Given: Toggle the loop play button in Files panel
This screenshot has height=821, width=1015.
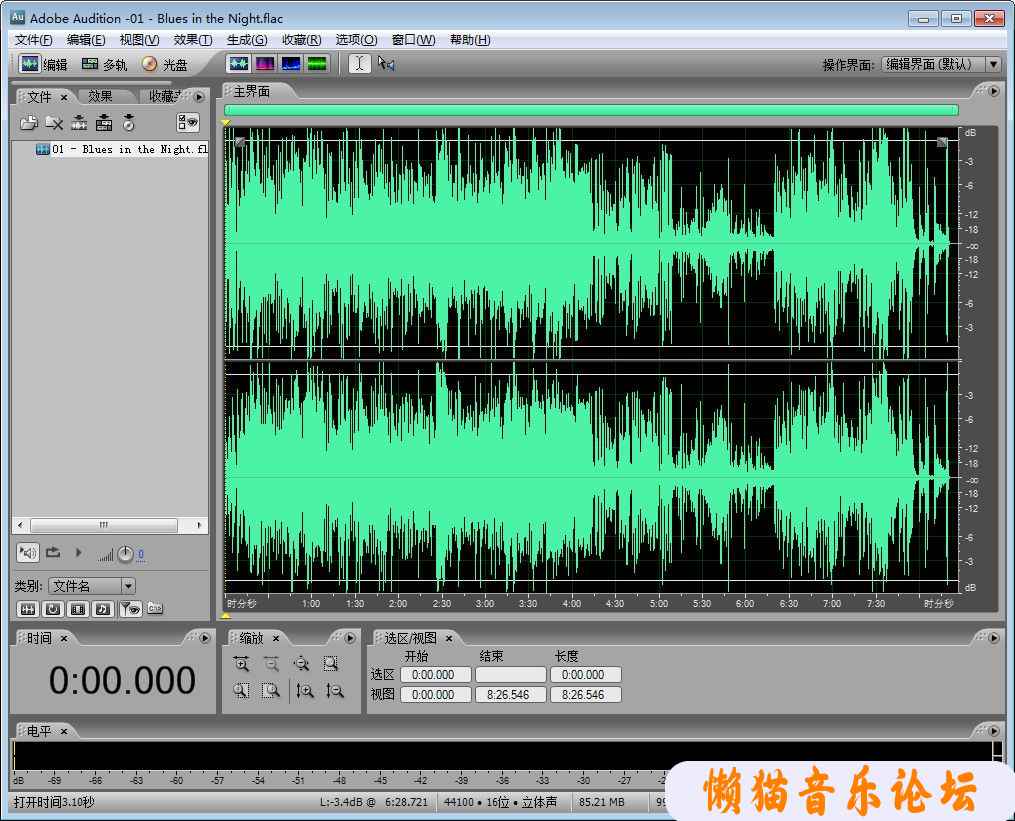Looking at the screenshot, I should [53, 552].
